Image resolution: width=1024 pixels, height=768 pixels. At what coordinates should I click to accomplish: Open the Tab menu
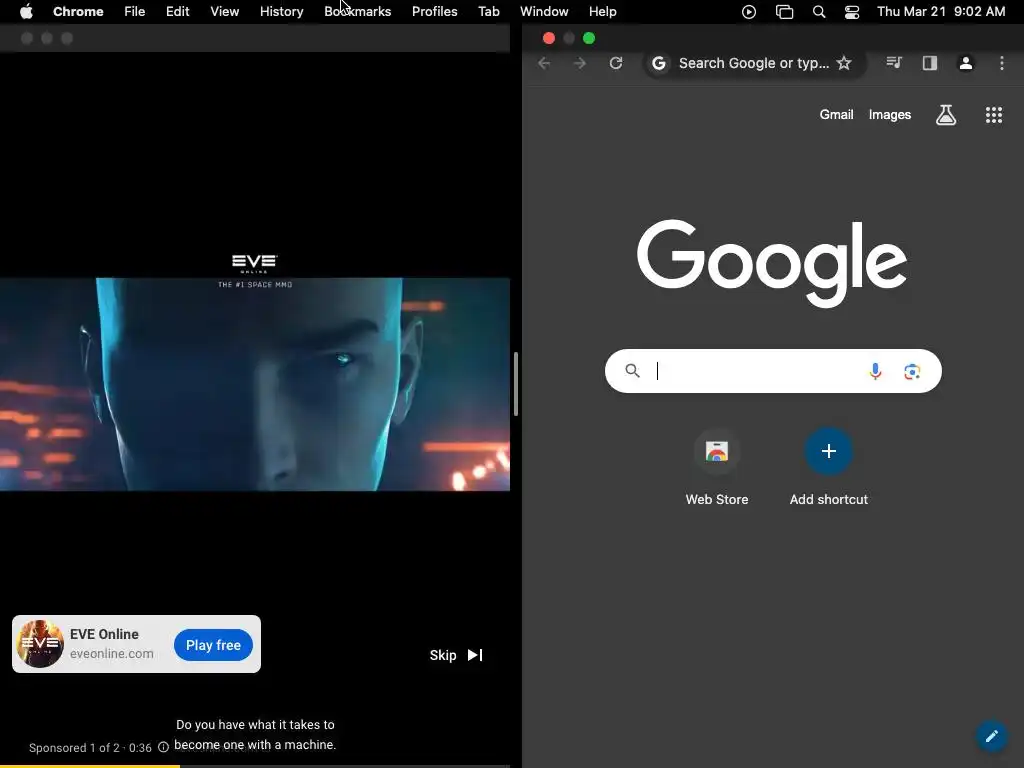[488, 12]
